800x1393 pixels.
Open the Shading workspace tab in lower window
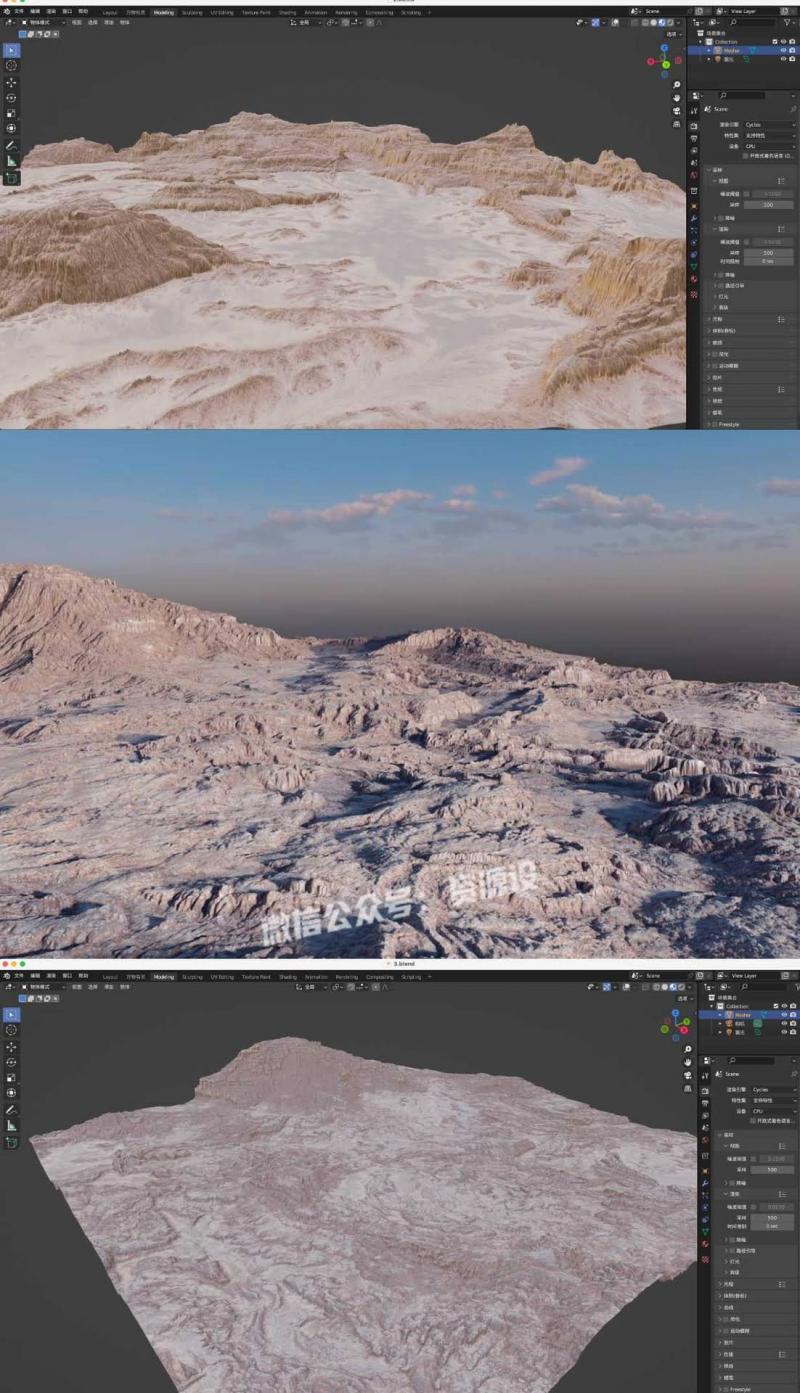point(288,977)
